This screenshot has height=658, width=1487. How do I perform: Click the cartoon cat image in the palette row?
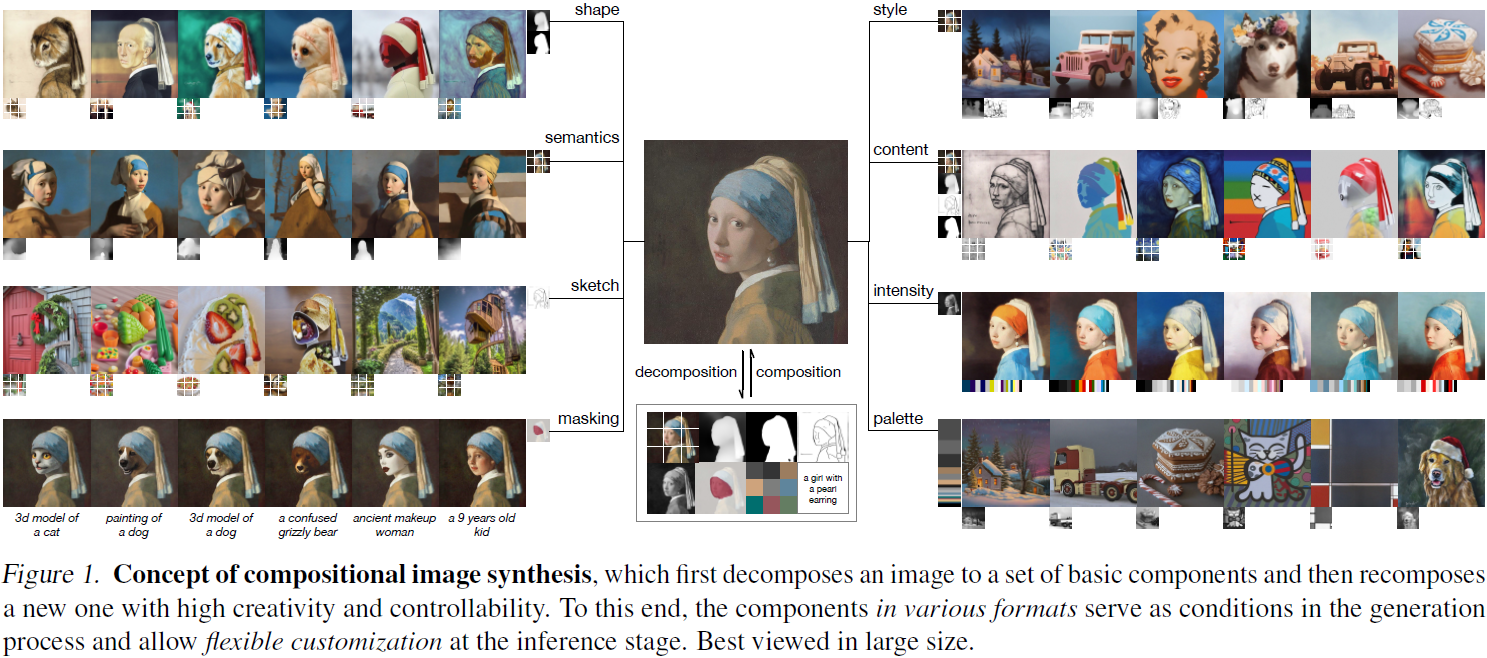pos(1267,463)
